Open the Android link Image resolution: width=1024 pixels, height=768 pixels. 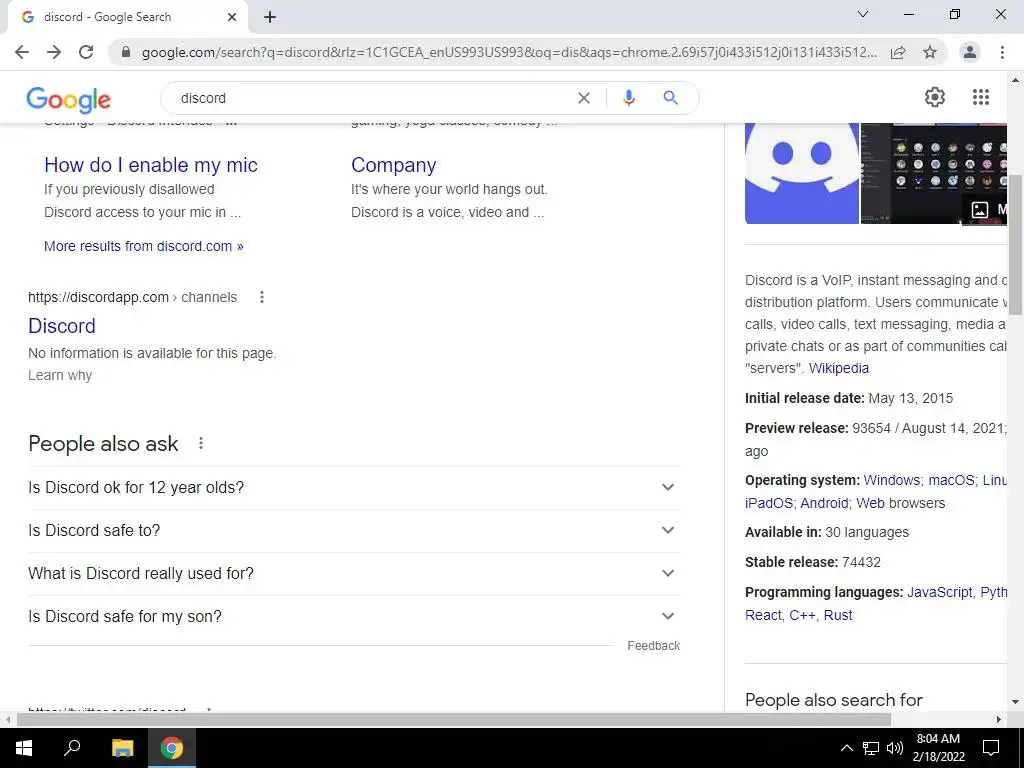point(824,504)
